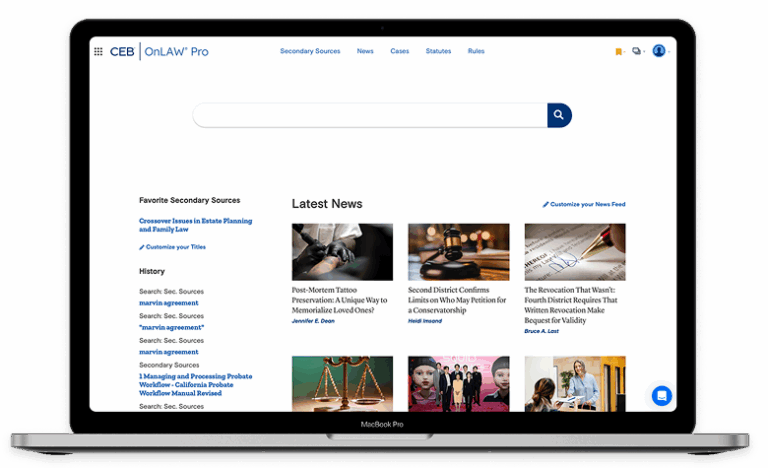Screen dimensions: 768x468
Task: Open the Rules navigation item
Action: point(476,51)
